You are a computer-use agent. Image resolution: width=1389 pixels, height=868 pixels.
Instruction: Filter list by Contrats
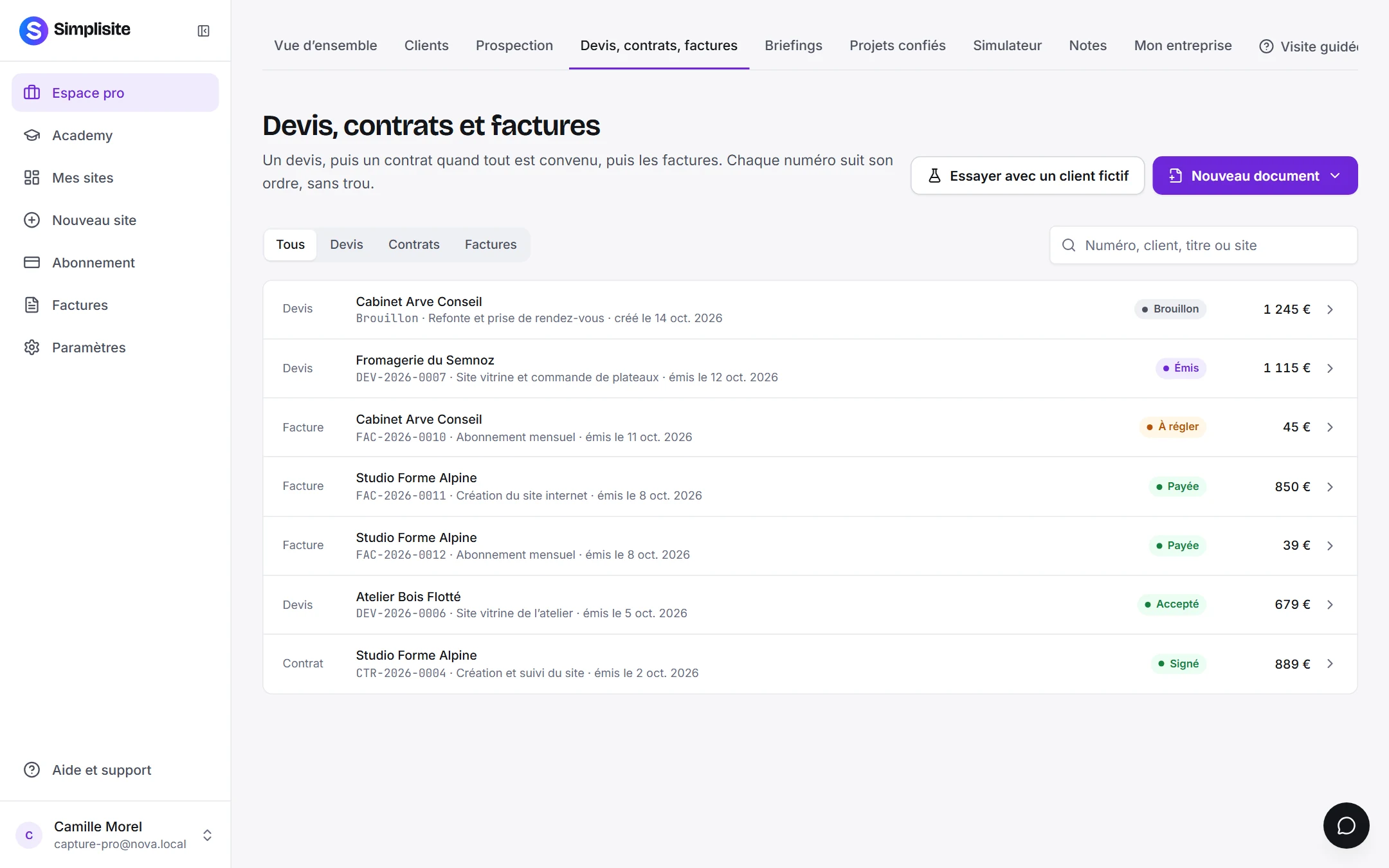coord(414,244)
